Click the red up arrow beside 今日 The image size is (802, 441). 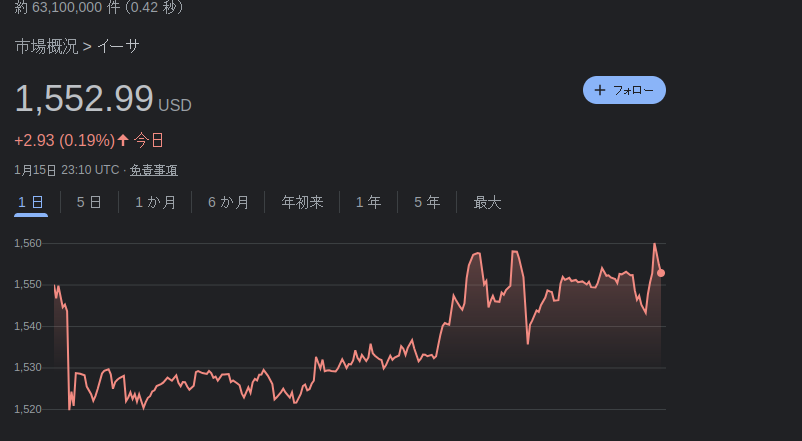(123, 140)
